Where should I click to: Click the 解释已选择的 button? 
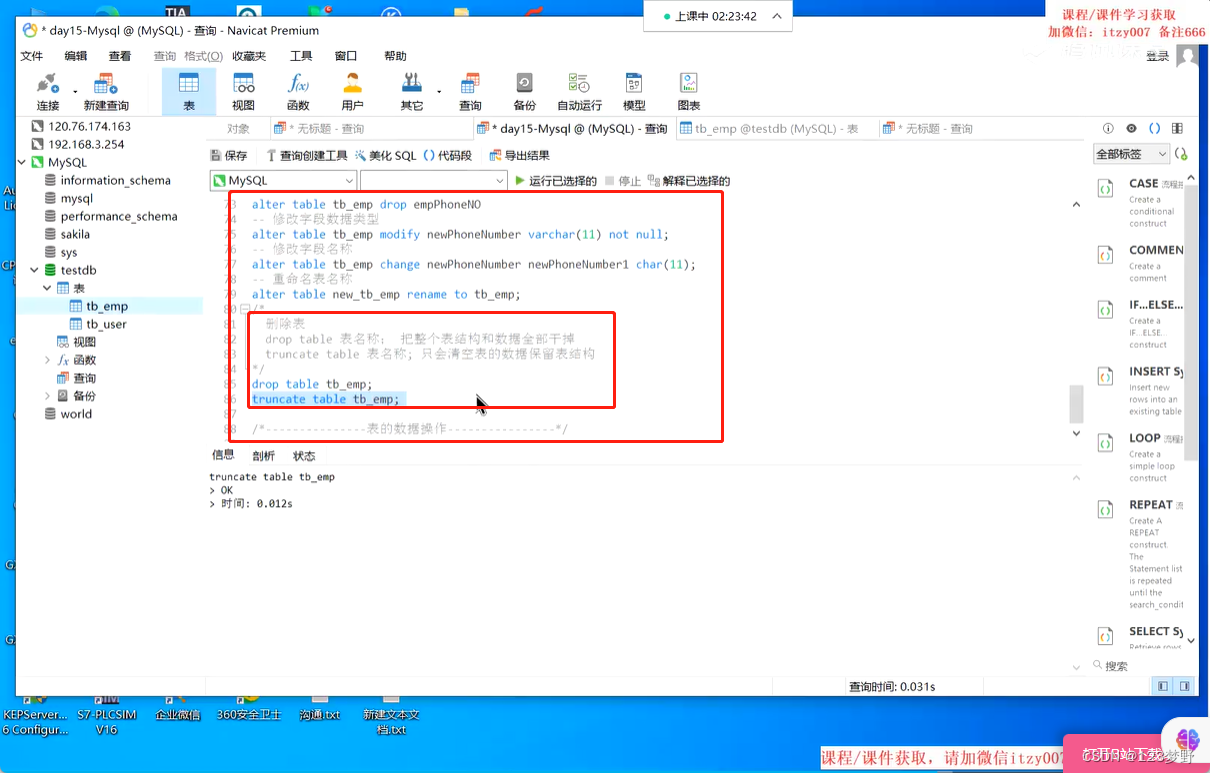point(689,181)
